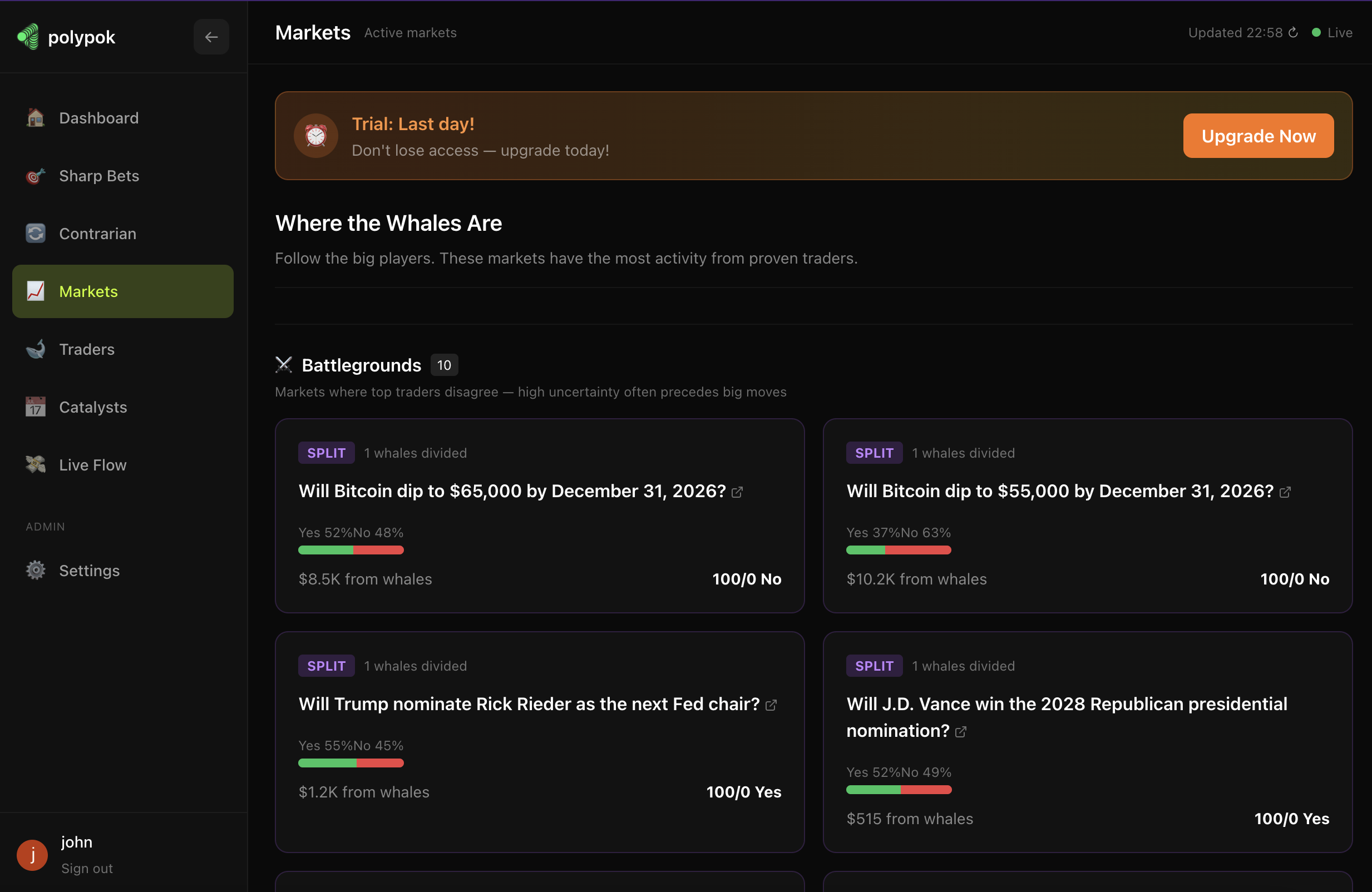Screen dimensions: 1372x892
Task: Click the refresh icon next to Updated 22:58
Action: (x=1294, y=32)
